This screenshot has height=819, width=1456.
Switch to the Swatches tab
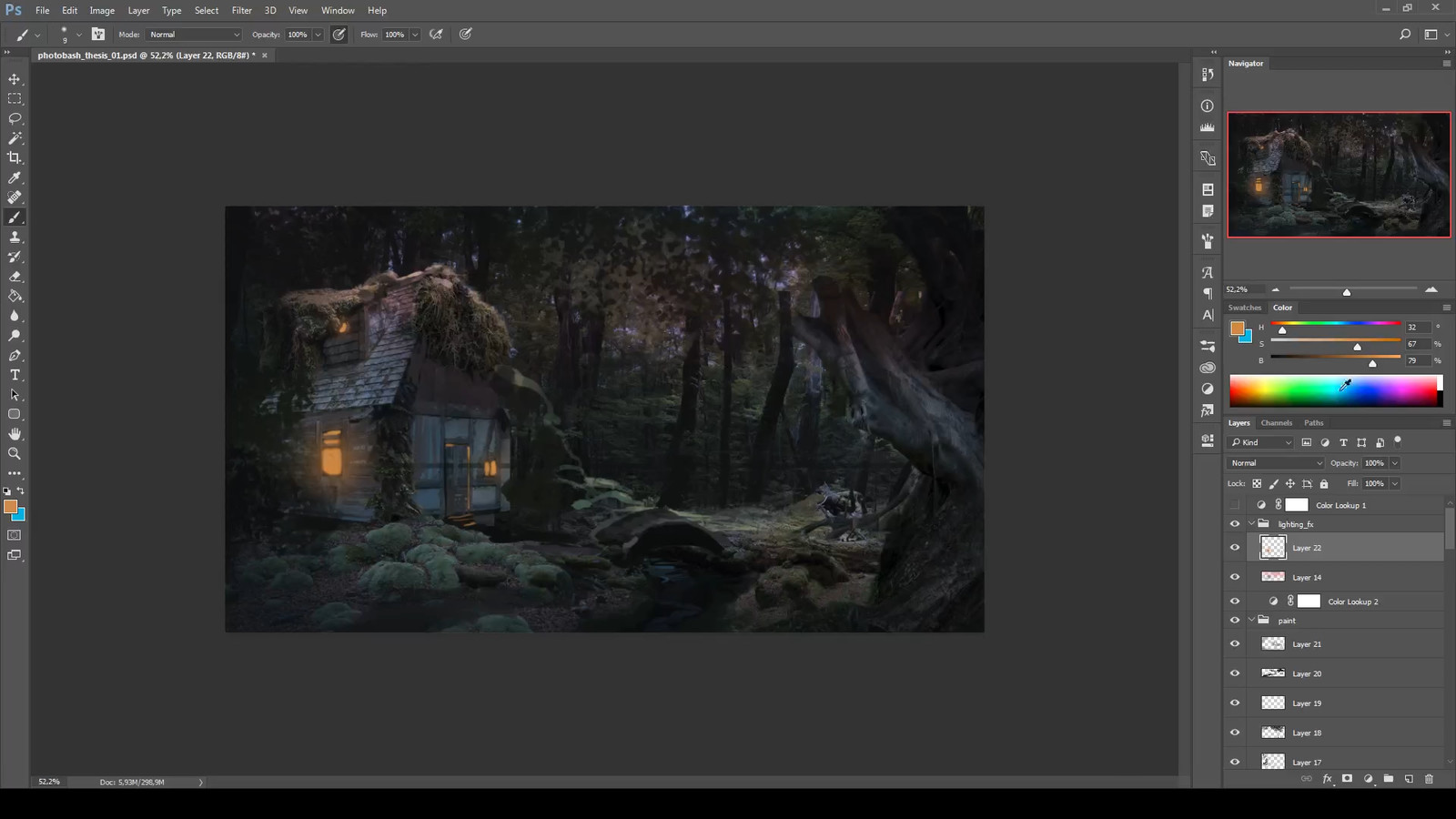[1244, 308]
